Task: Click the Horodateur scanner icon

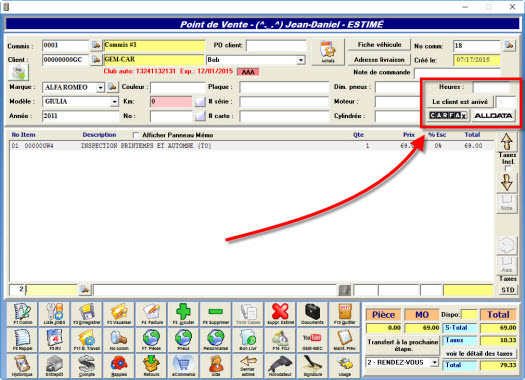Action: [x=280, y=366]
